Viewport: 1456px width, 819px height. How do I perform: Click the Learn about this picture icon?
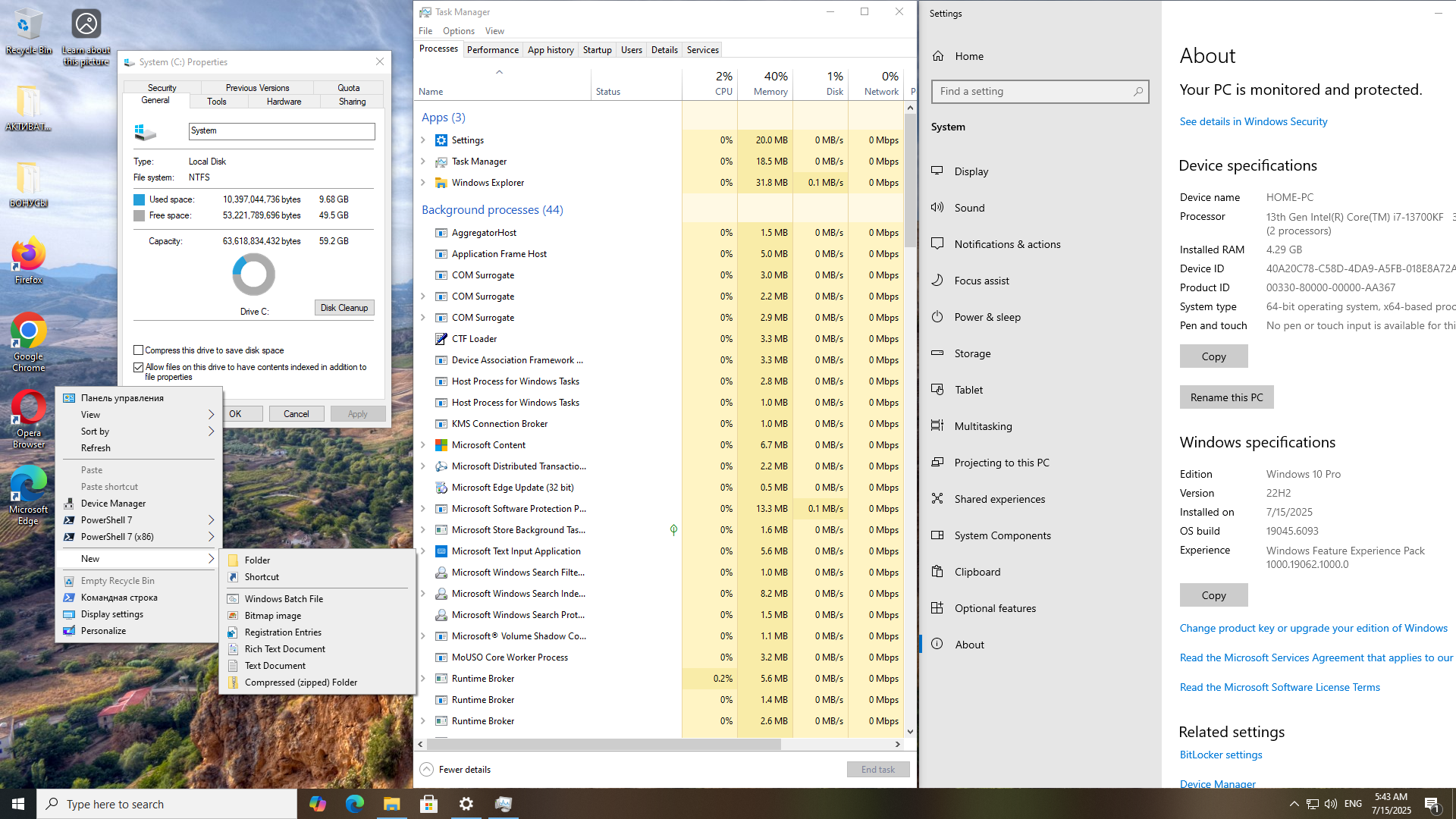tap(86, 36)
